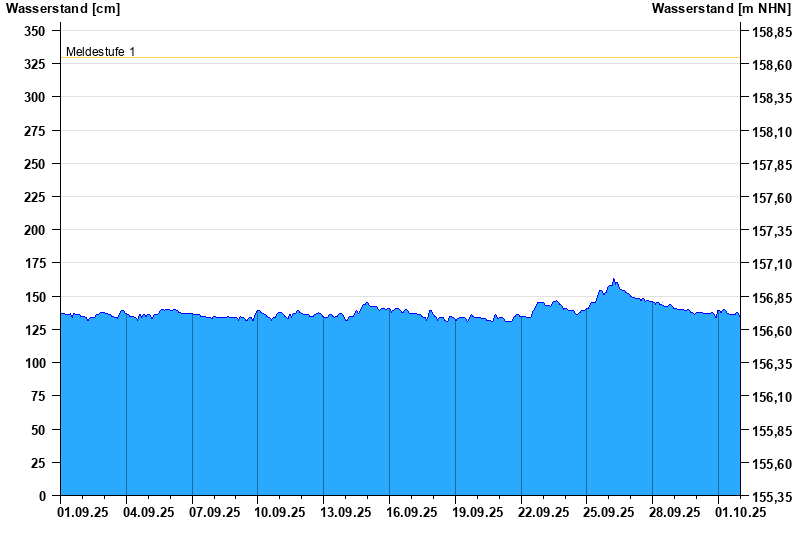
Task: Click the 156,85 m NHN value
Action: [x=772, y=298]
